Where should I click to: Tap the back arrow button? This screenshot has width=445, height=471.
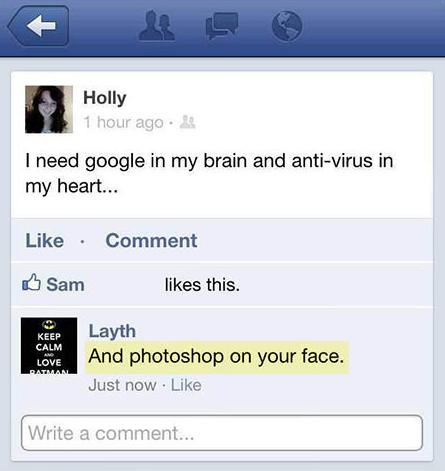(38, 26)
